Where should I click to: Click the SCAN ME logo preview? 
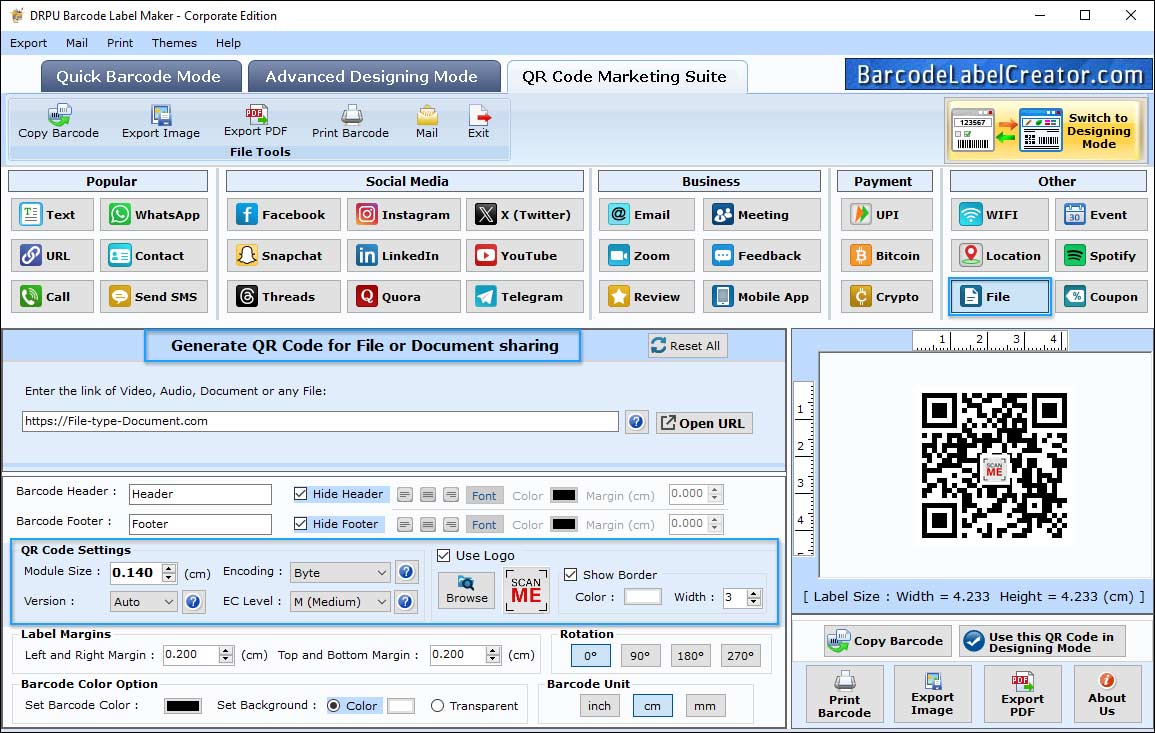(526, 590)
